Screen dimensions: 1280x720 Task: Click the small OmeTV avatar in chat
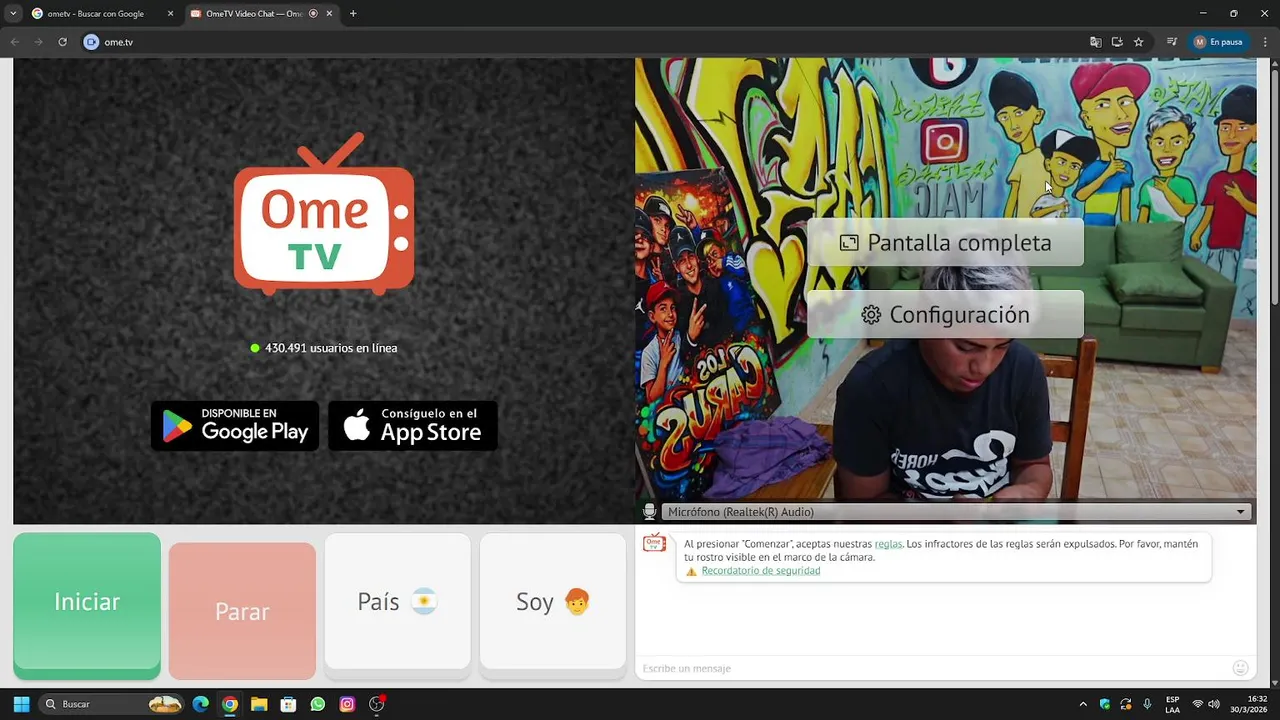(654, 543)
